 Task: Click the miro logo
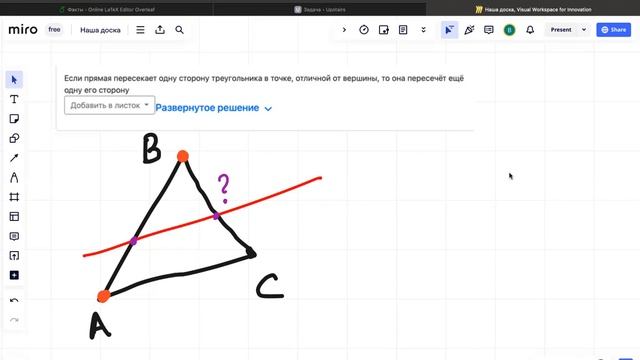click(23, 30)
